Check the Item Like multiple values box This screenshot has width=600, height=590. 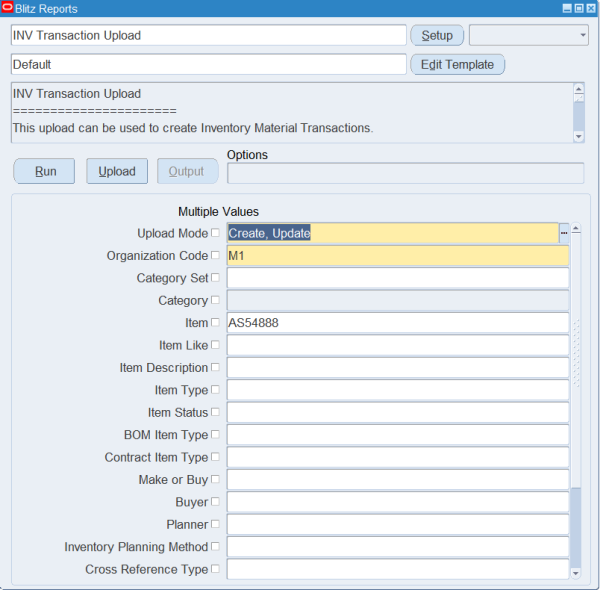click(x=215, y=345)
